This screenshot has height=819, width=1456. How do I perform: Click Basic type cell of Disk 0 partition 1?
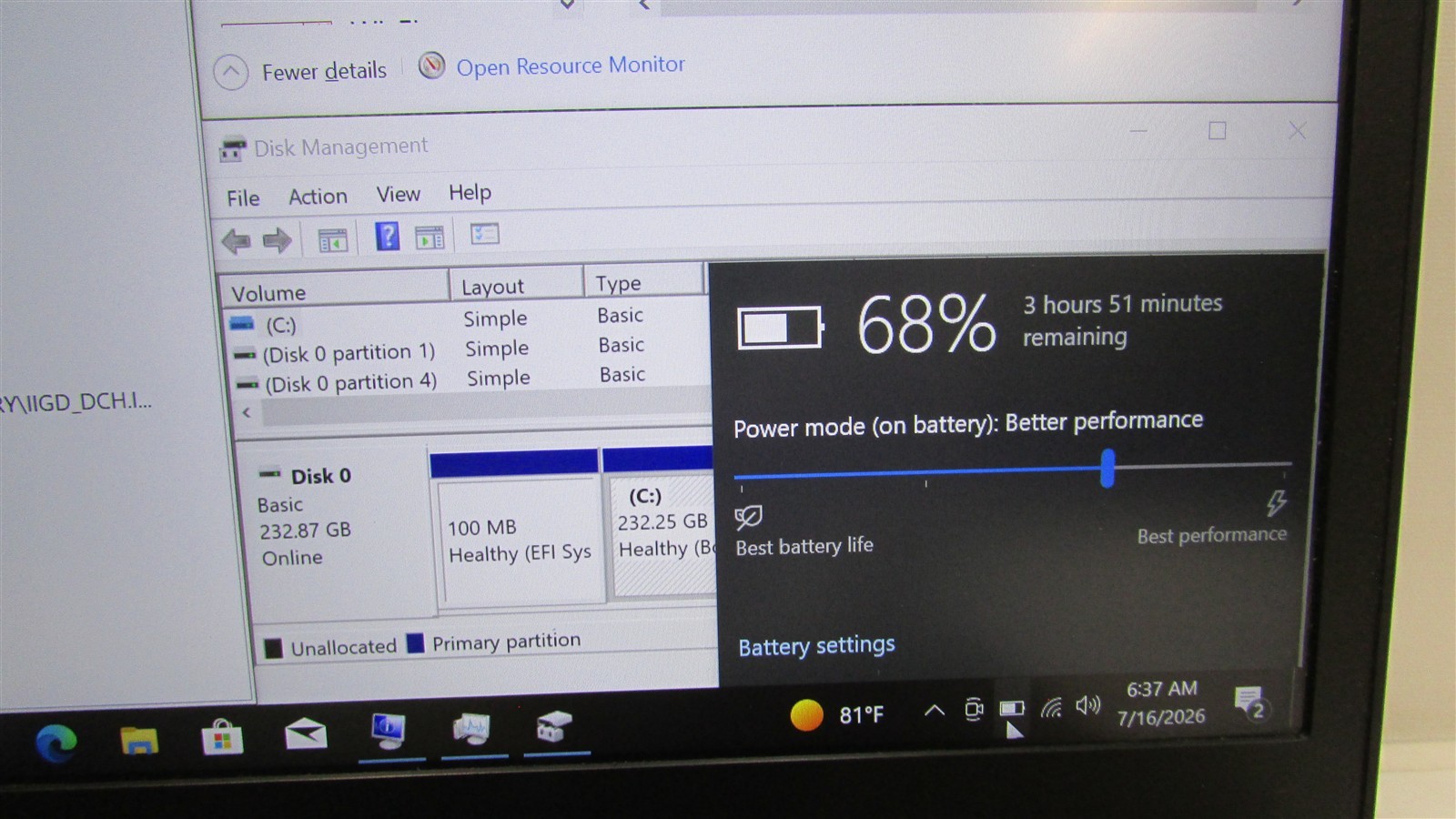point(622,345)
